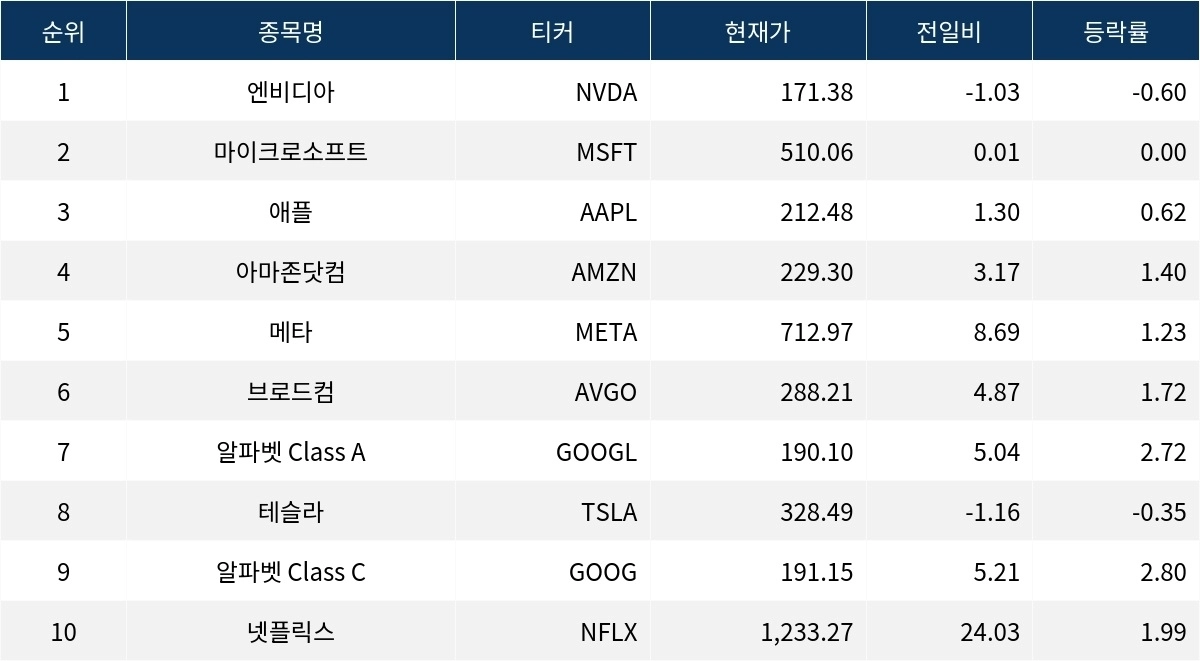Select the 브로드컴 stock name
The height and width of the screenshot is (661, 1200).
[290, 392]
